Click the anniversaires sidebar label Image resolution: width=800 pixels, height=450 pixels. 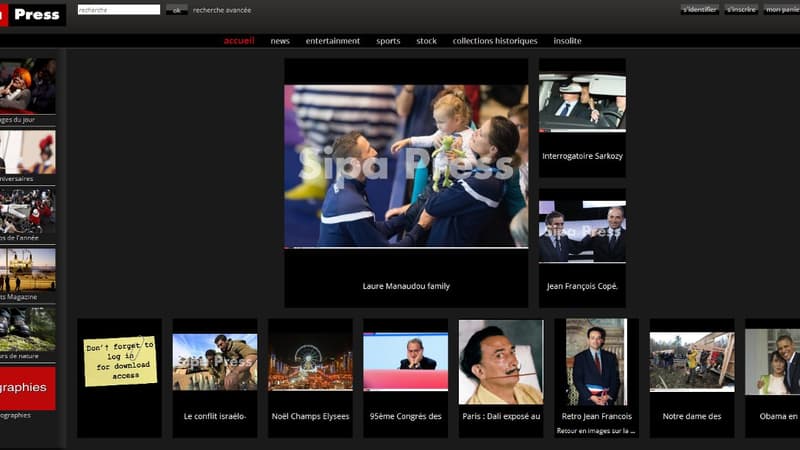click(16, 179)
